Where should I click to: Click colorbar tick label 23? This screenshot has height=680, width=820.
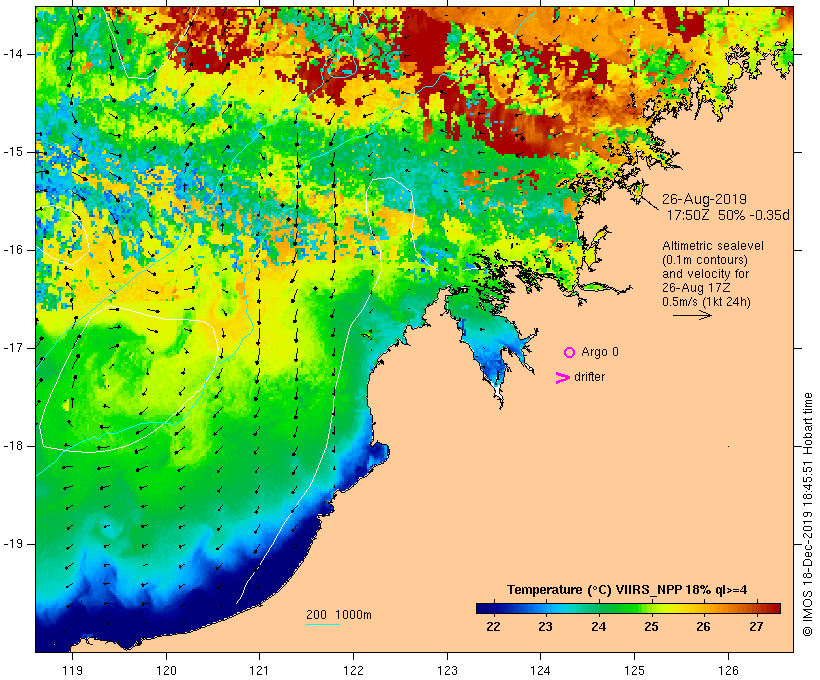545,627
